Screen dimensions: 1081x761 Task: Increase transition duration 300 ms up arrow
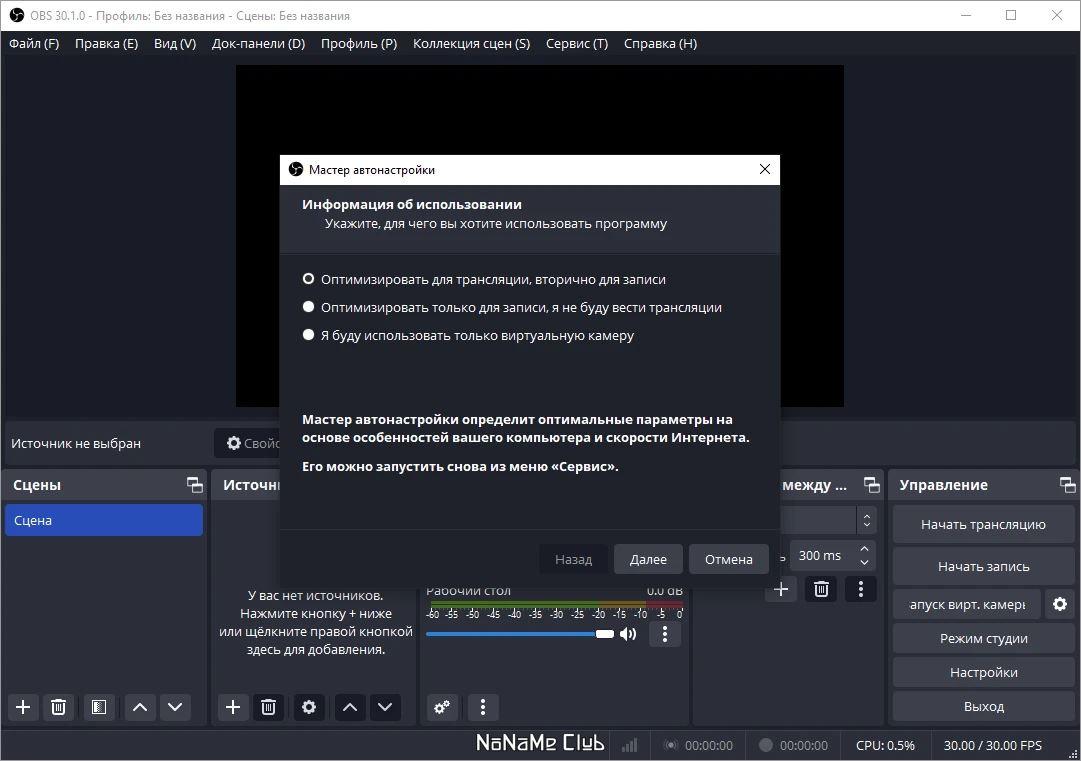pyautogui.click(x=865, y=549)
